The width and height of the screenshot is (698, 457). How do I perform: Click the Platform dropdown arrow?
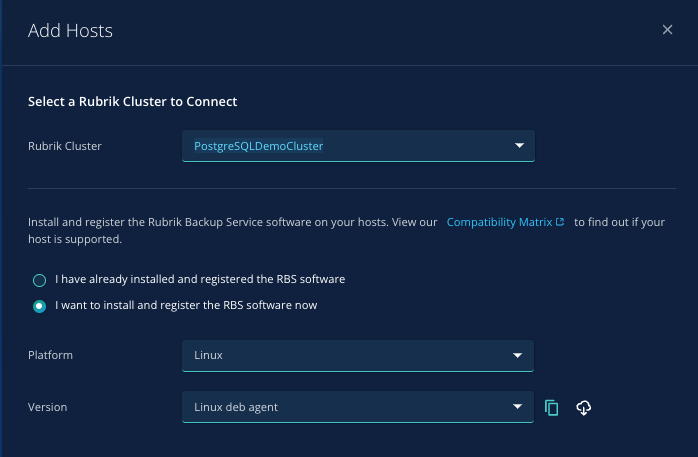click(517, 355)
